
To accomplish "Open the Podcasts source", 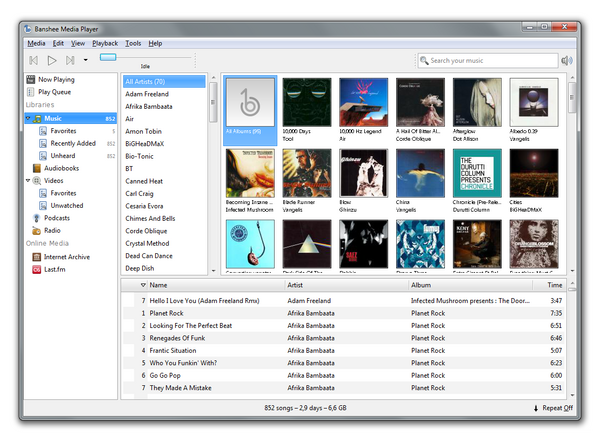I will tap(71, 218).
